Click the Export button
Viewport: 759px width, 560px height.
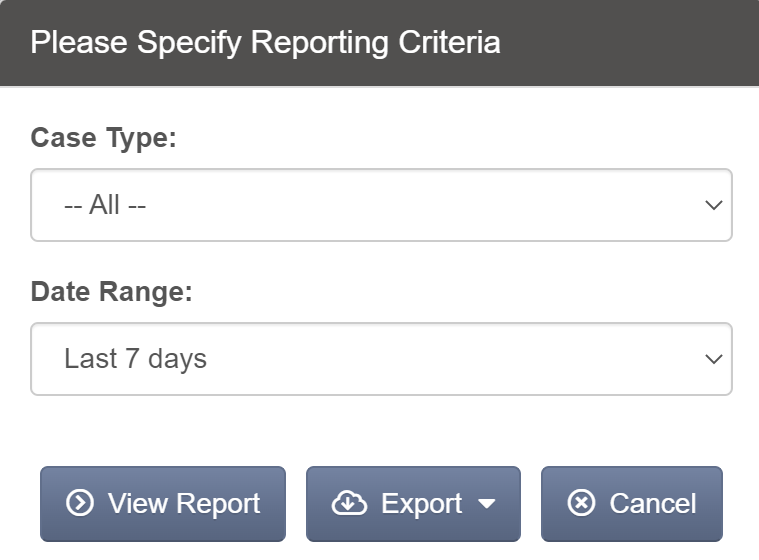coord(413,504)
